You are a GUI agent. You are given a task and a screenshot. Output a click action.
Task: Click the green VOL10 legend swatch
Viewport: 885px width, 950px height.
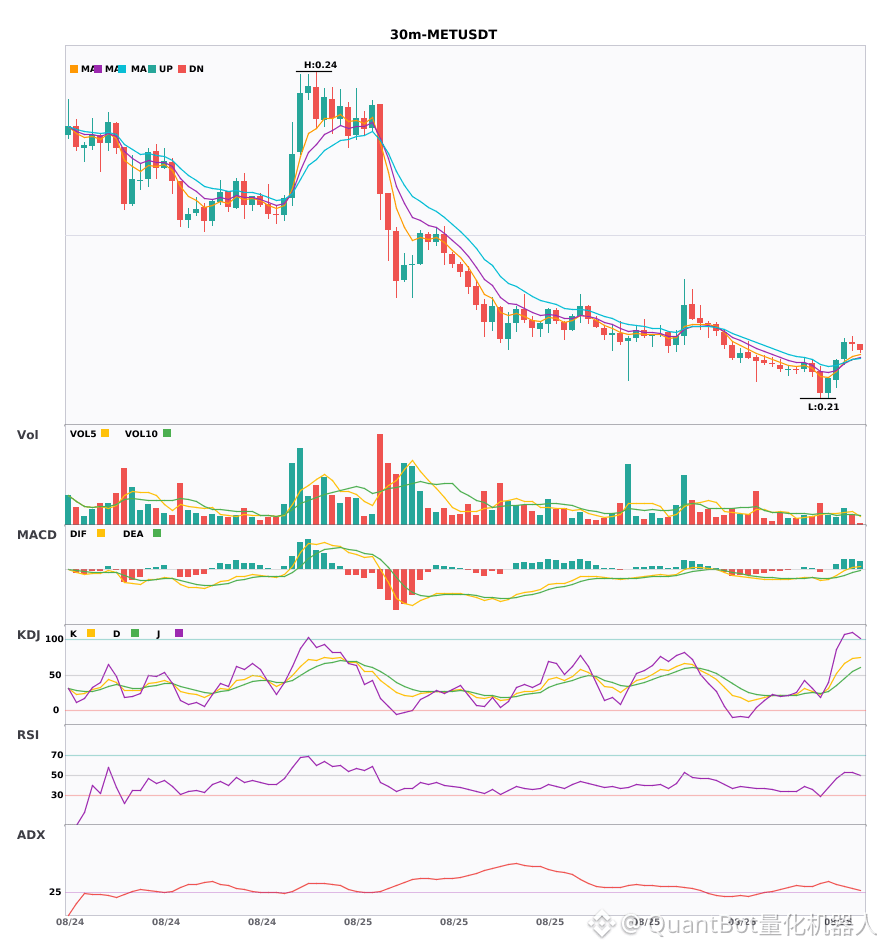pos(167,433)
